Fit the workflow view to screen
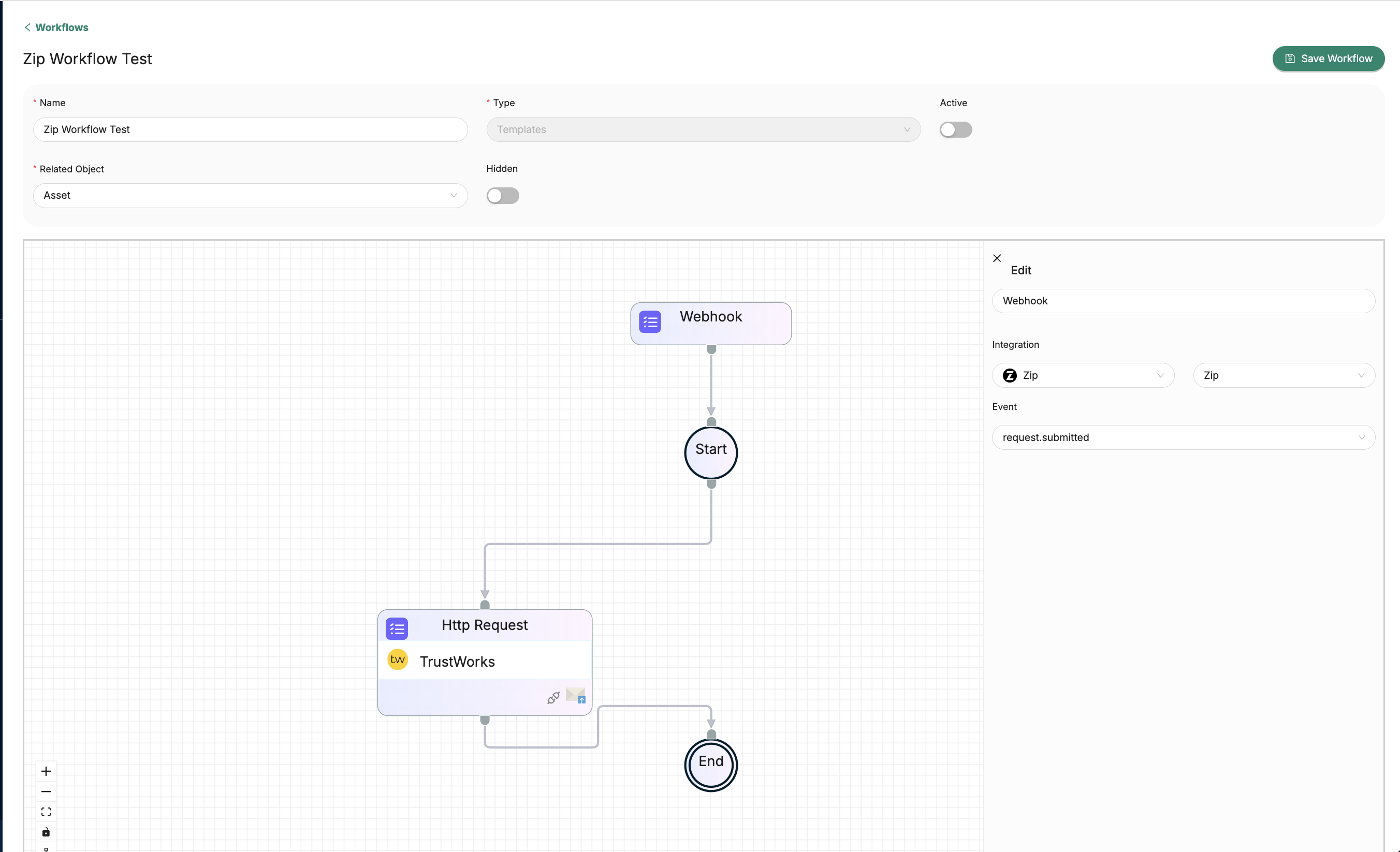Screen dimensions: 1400x852 [x=46, y=812]
